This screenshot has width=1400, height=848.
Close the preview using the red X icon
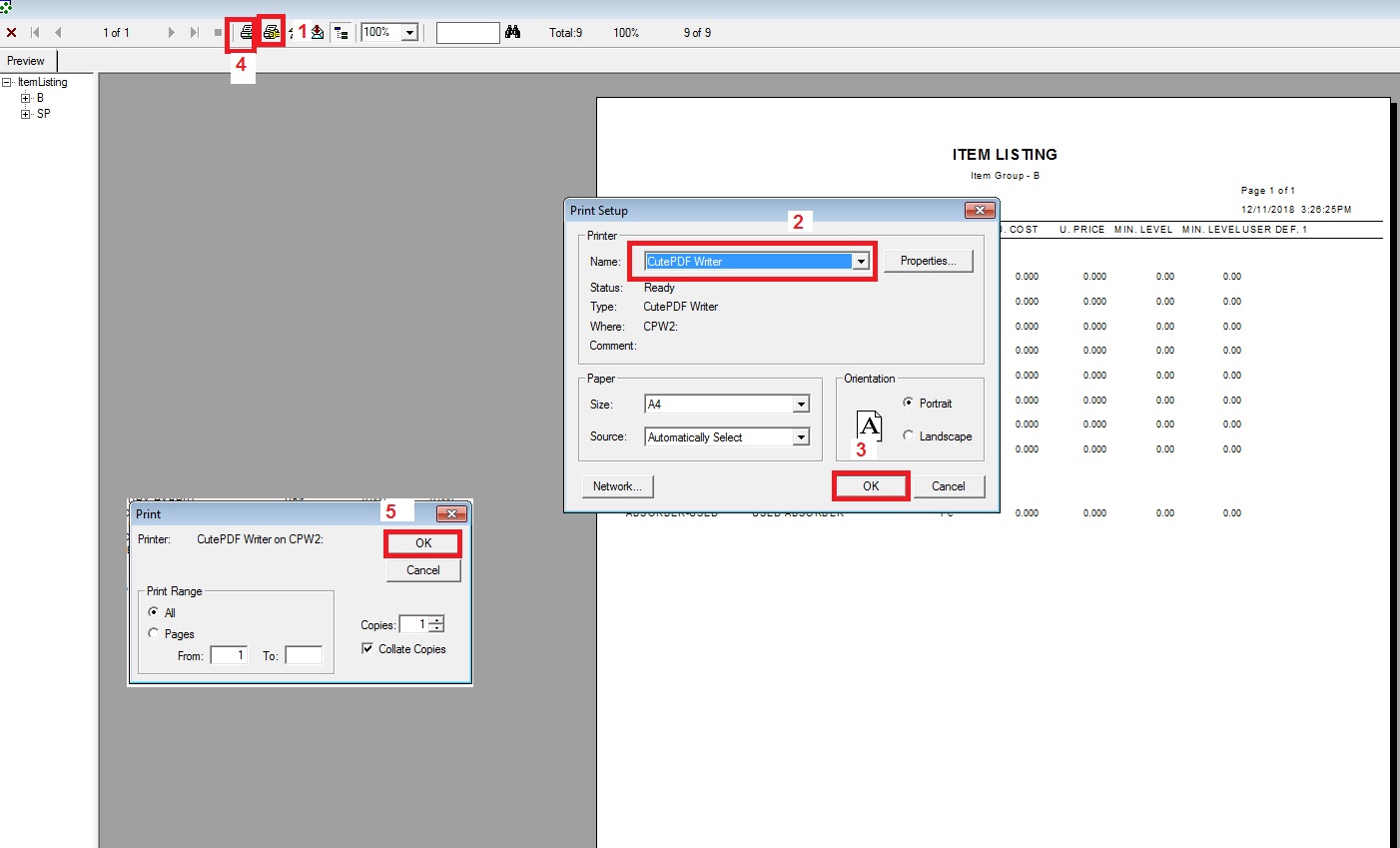(12, 33)
